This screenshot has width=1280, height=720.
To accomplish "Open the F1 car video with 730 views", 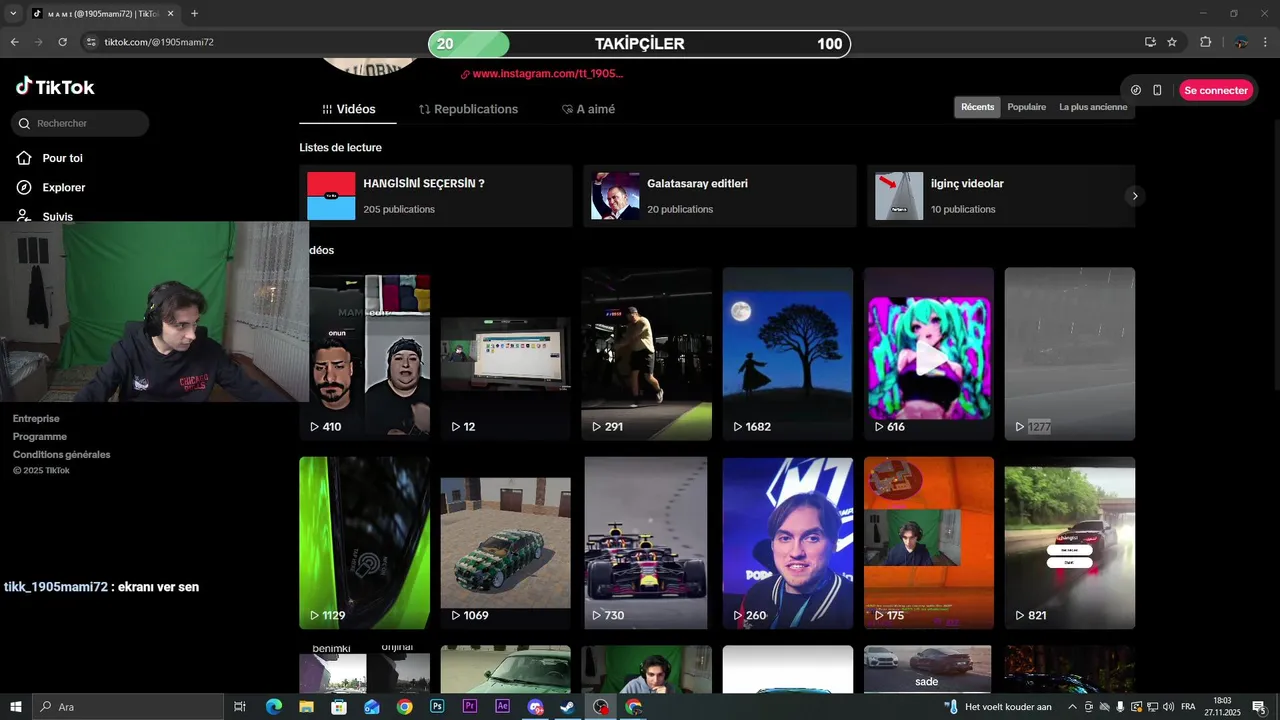I will point(646,543).
